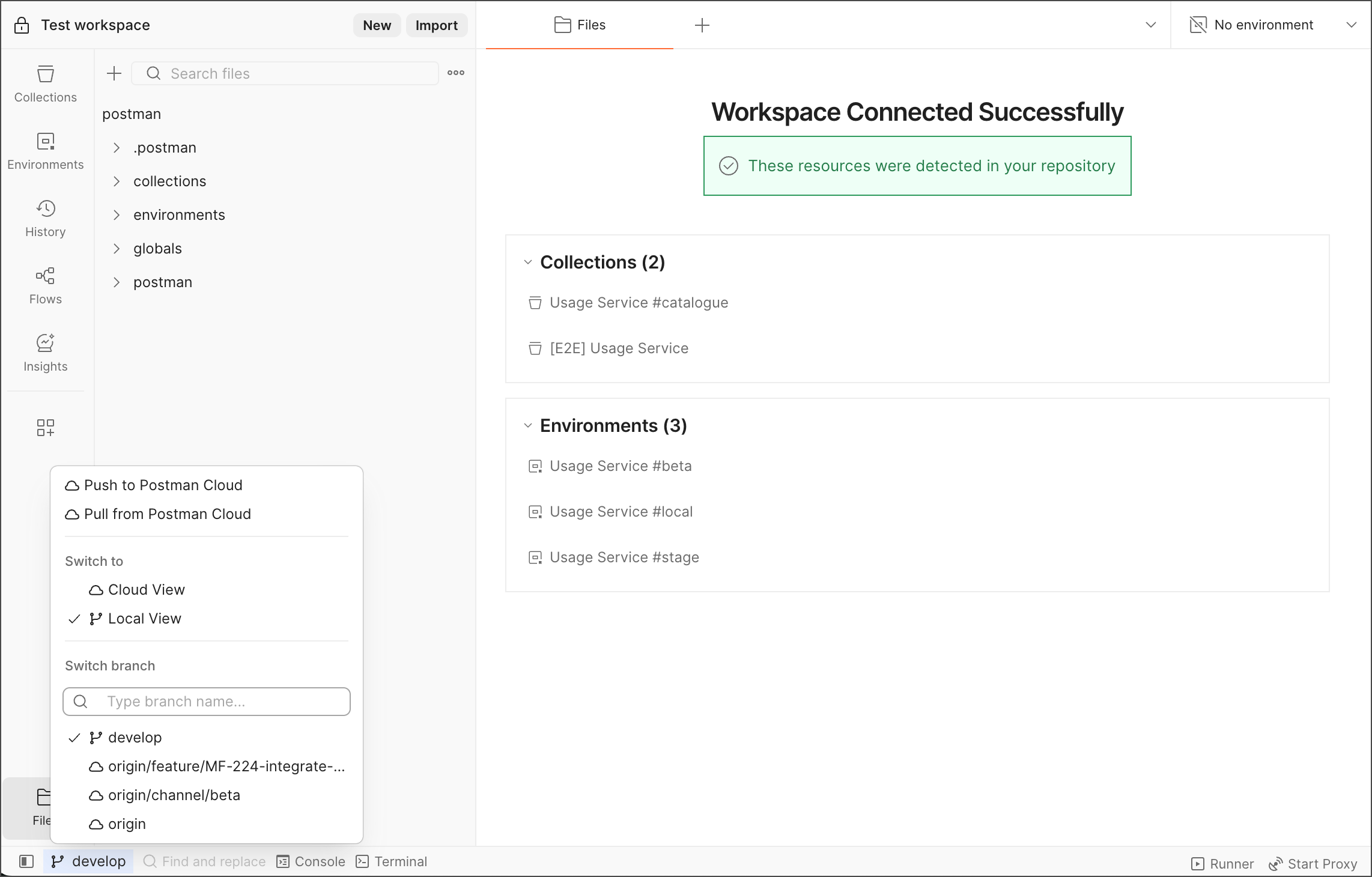Select the origin/channel/beta branch

[174, 795]
